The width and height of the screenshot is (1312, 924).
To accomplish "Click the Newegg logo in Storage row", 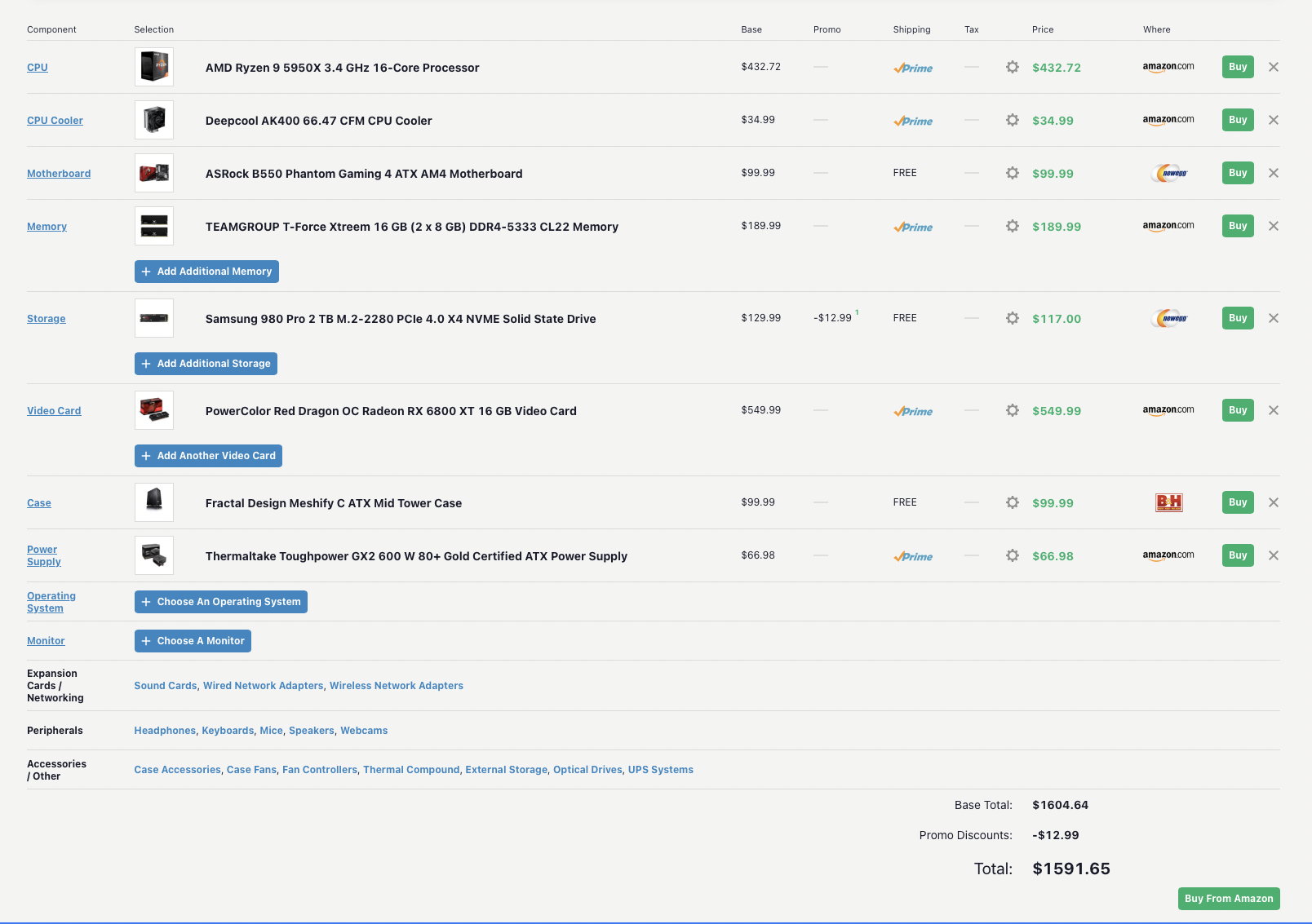I will 1169,318.
